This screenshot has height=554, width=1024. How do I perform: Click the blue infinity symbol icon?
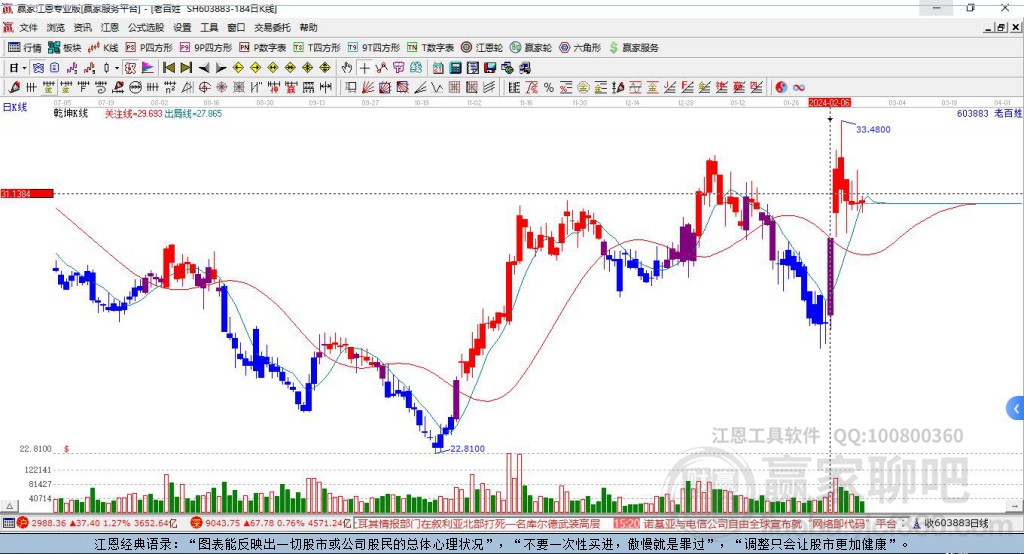tap(799, 87)
